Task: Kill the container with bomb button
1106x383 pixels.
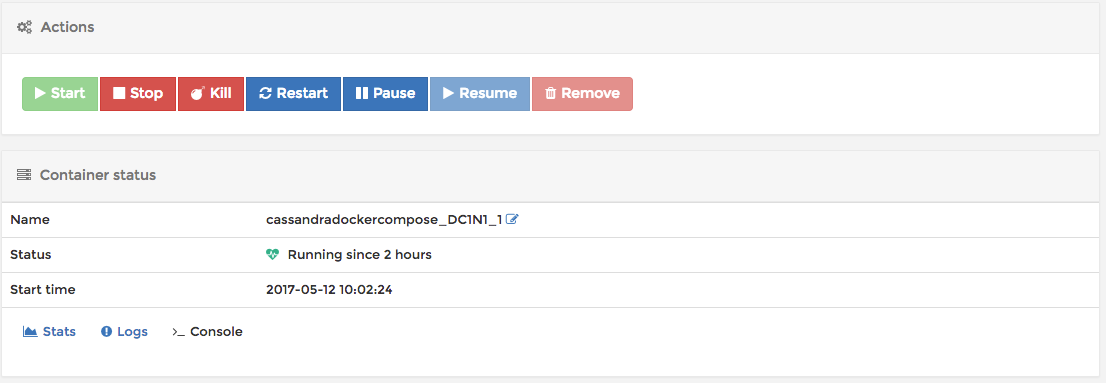Action: pos(210,94)
